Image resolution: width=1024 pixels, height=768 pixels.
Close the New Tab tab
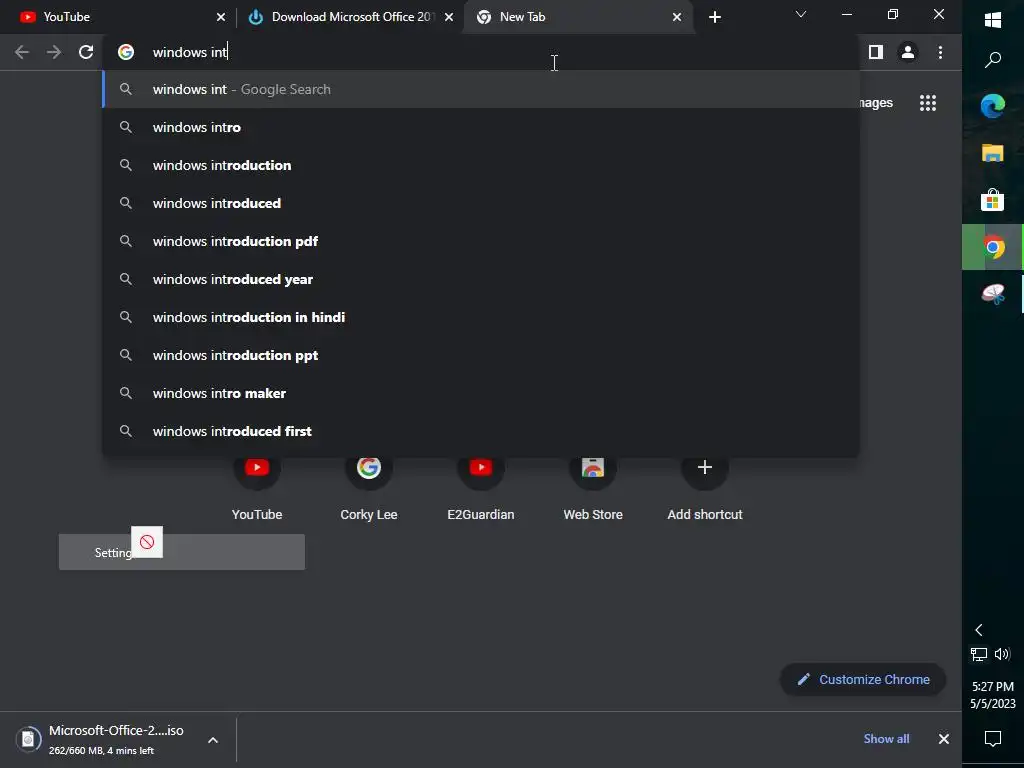677,17
